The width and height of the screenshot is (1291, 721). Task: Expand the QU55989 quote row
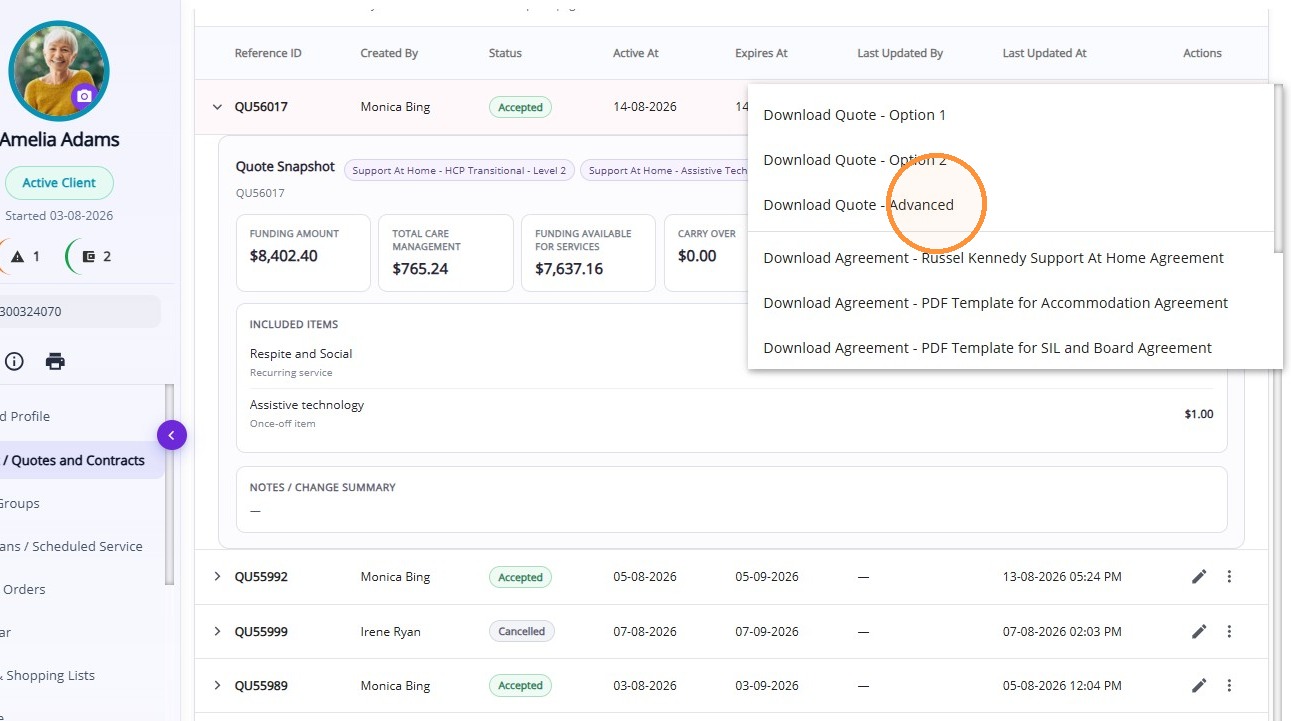(217, 685)
